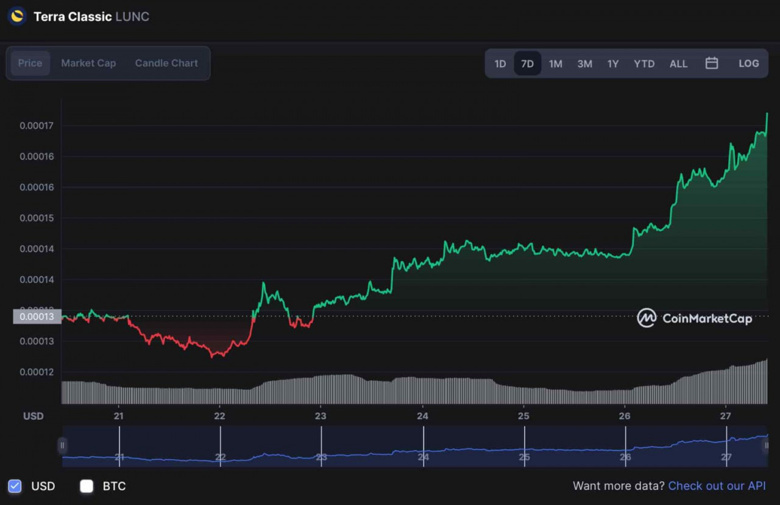The width and height of the screenshot is (780, 505).
Task: Uncheck the USD currency checkbox
Action: (x=15, y=486)
